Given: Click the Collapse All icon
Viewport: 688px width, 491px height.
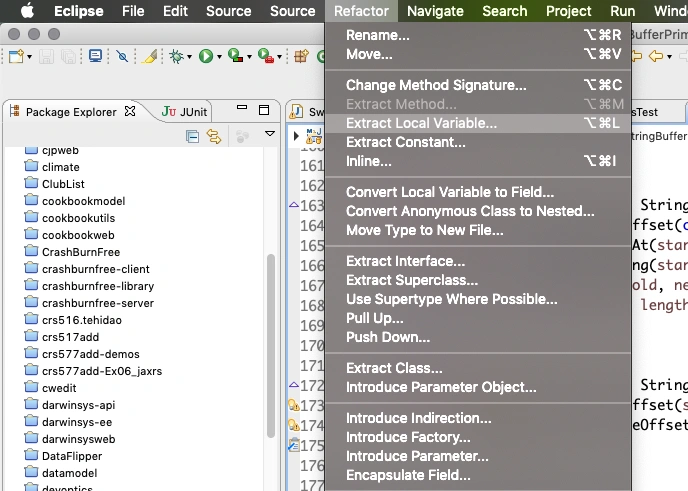Looking at the screenshot, I should point(192,137).
